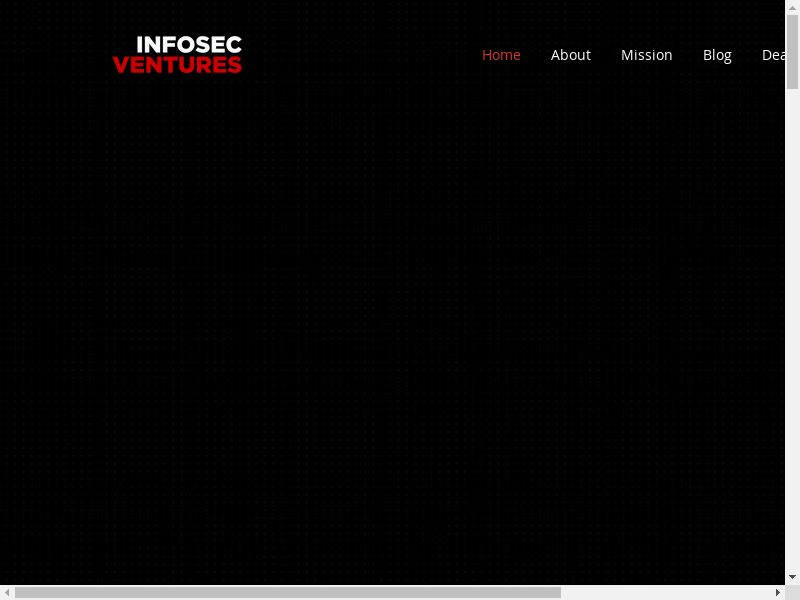This screenshot has height=600, width=800.
Task: Click the red VENTURES word in logo
Action: (177, 65)
